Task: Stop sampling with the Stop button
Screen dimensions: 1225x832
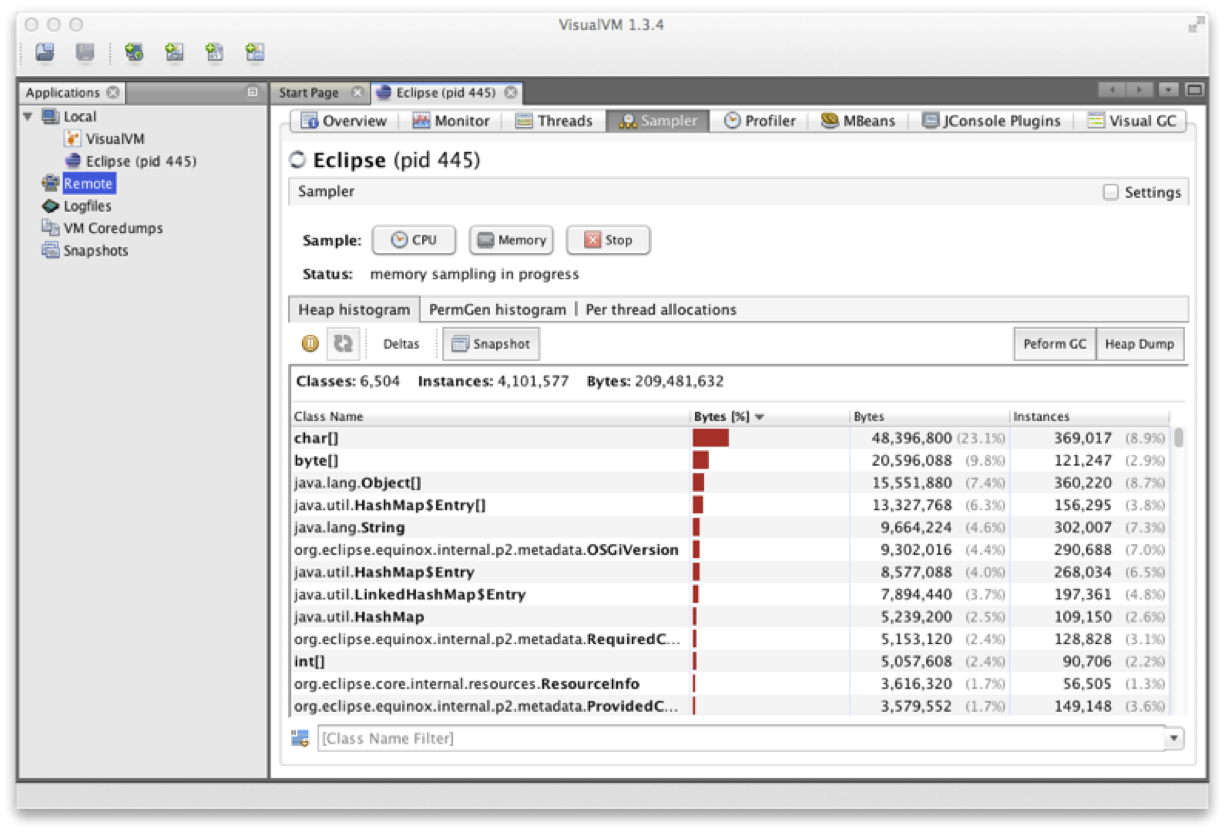Action: [x=608, y=240]
